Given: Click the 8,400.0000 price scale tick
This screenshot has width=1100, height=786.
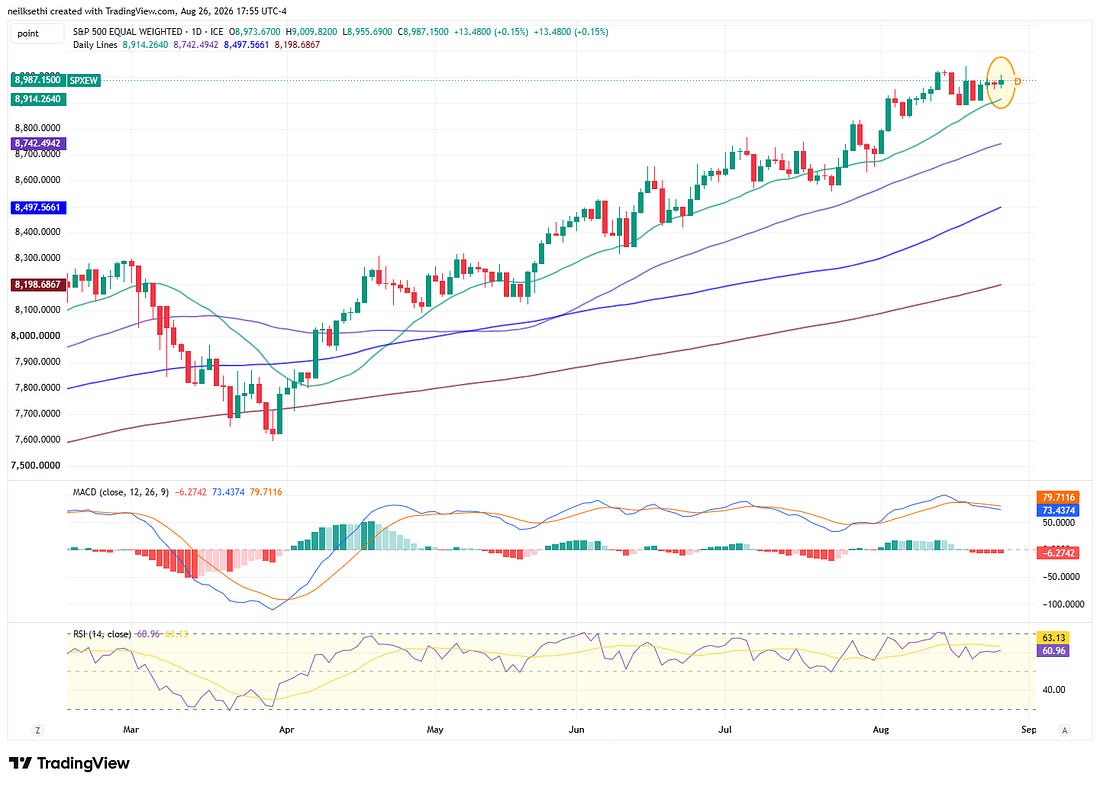Looking at the screenshot, I should tap(37, 232).
